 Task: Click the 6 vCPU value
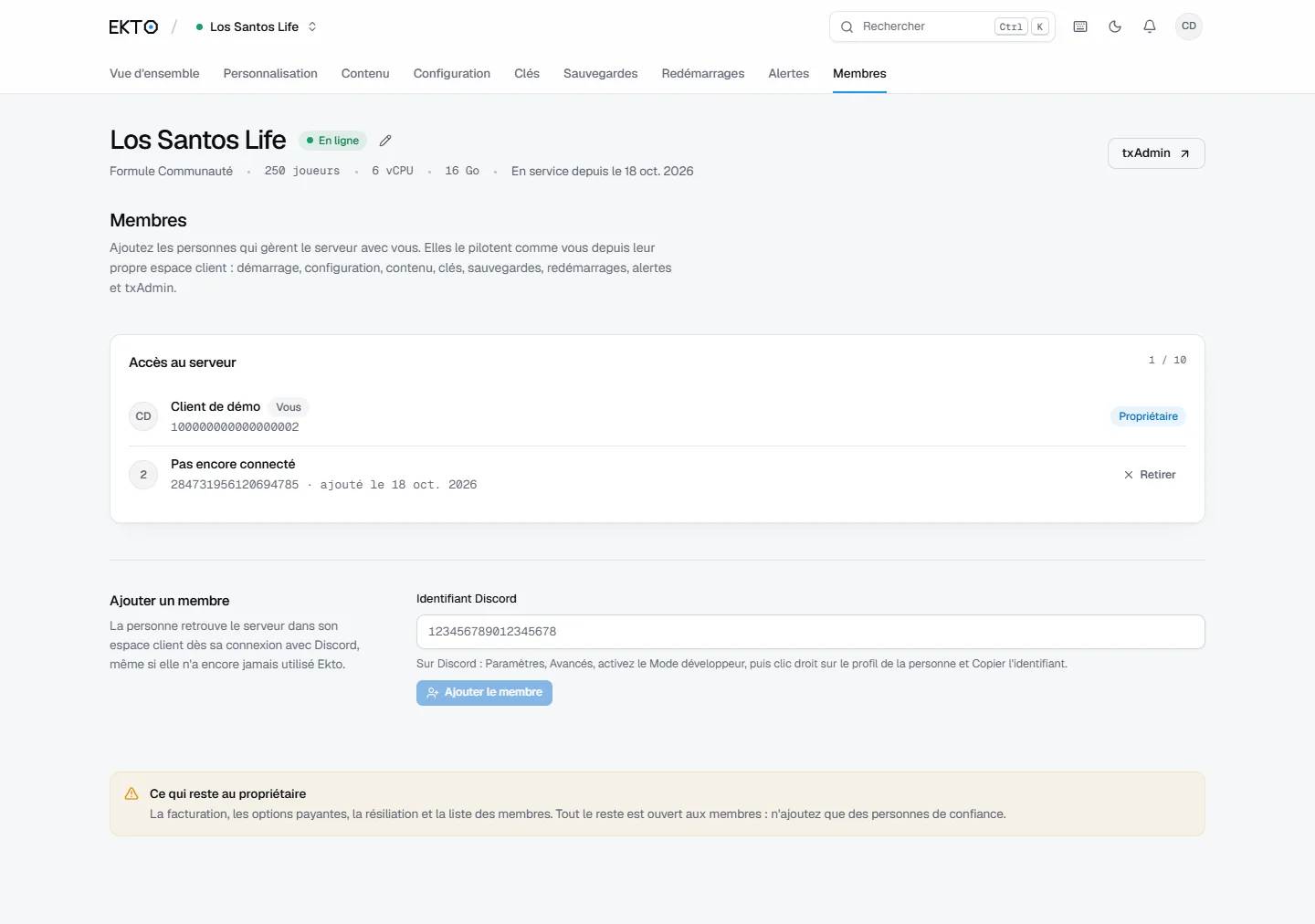393,172
